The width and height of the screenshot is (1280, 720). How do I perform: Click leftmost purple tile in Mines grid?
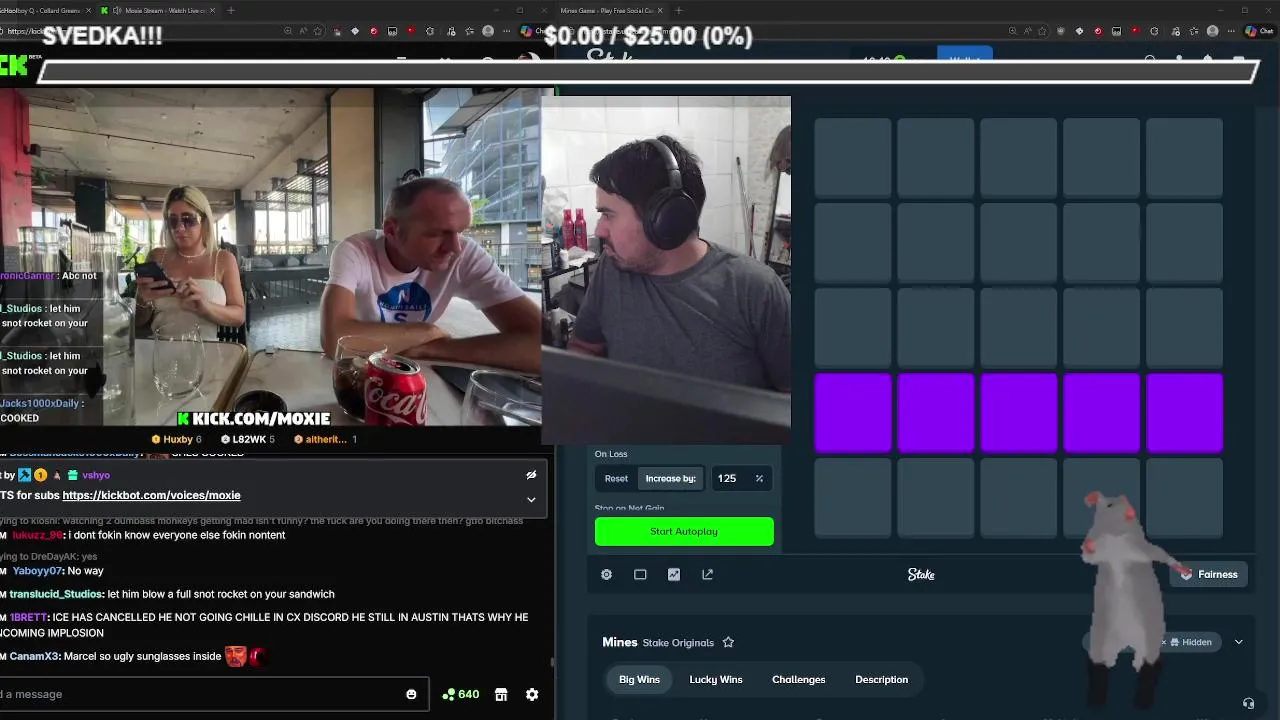(x=853, y=413)
